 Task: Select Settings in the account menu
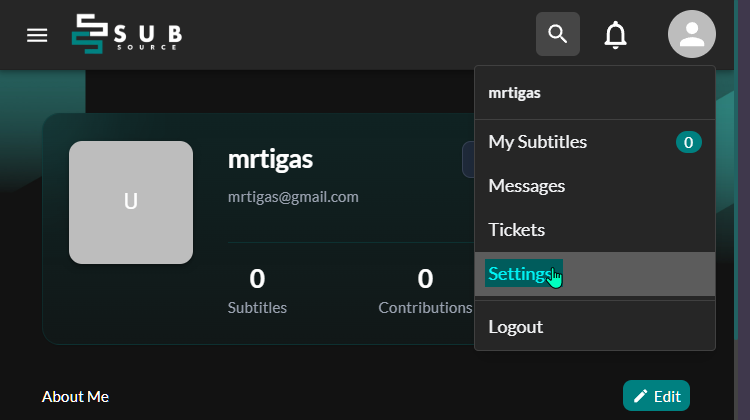click(x=520, y=274)
